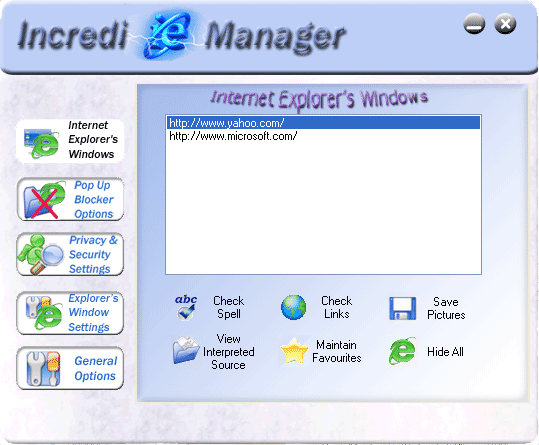
Task: Click the abc Check Spell icon
Action: click(186, 308)
